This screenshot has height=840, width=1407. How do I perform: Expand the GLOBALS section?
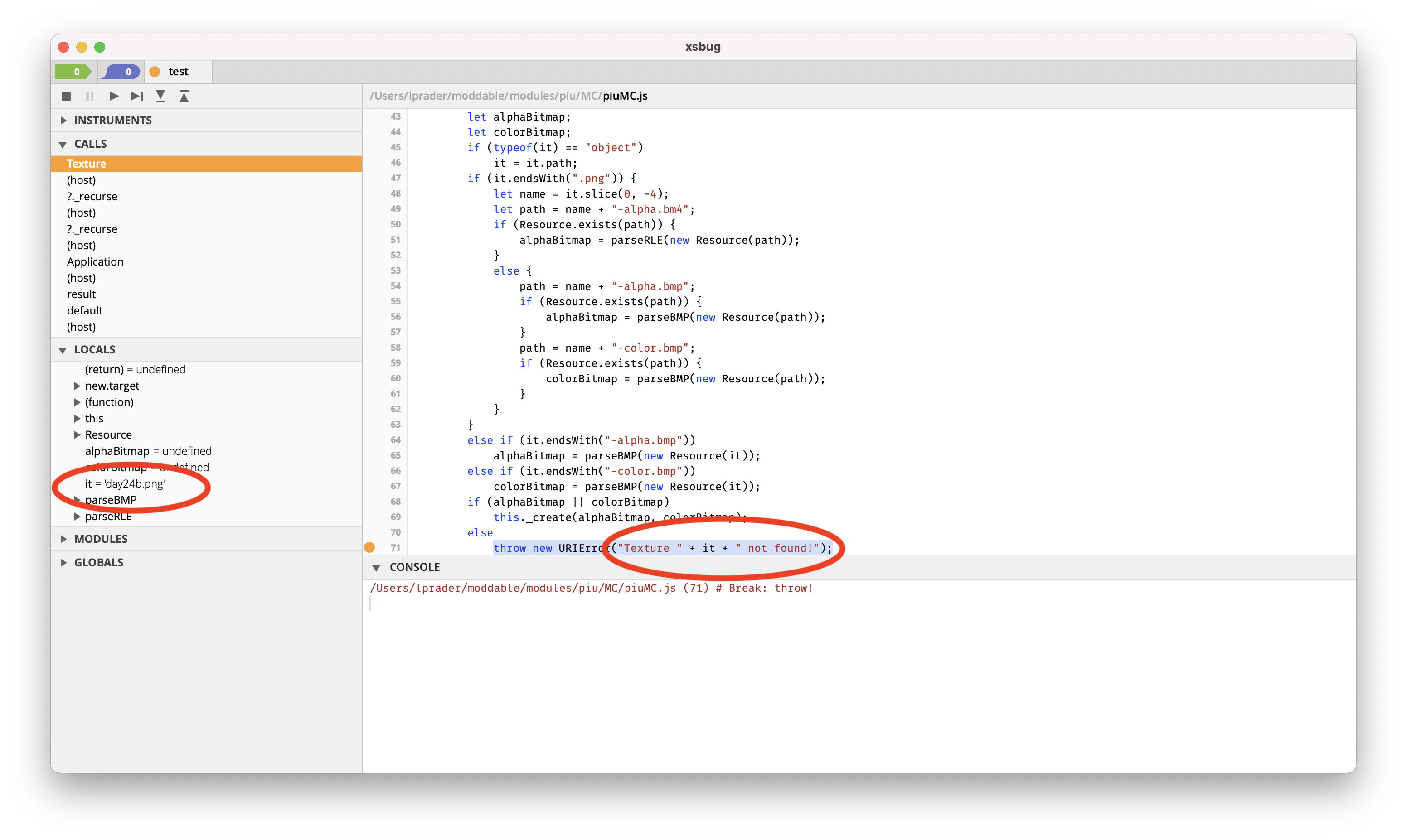point(63,562)
